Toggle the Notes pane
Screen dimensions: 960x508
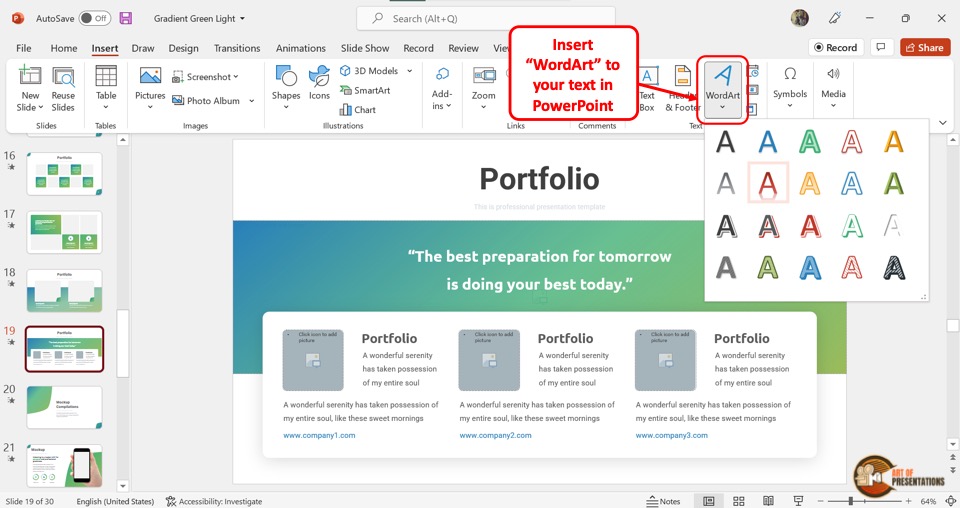point(663,501)
